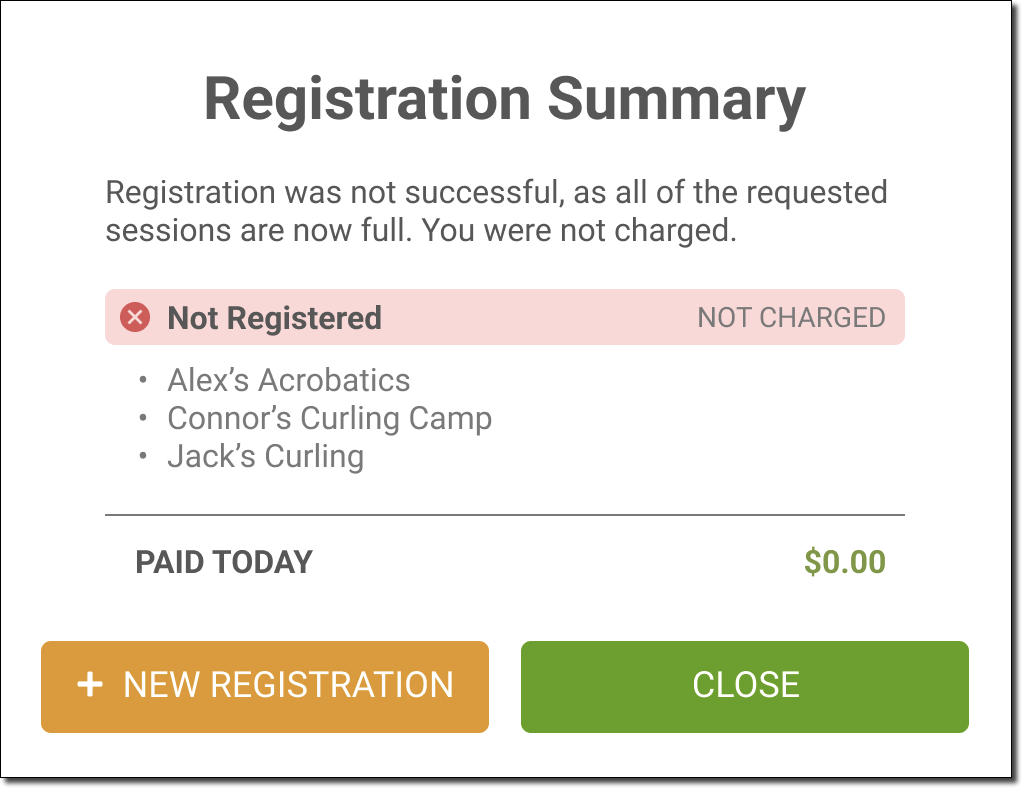Click the Not Registered status label
Viewport: 1022px width, 788px height.
(274, 318)
